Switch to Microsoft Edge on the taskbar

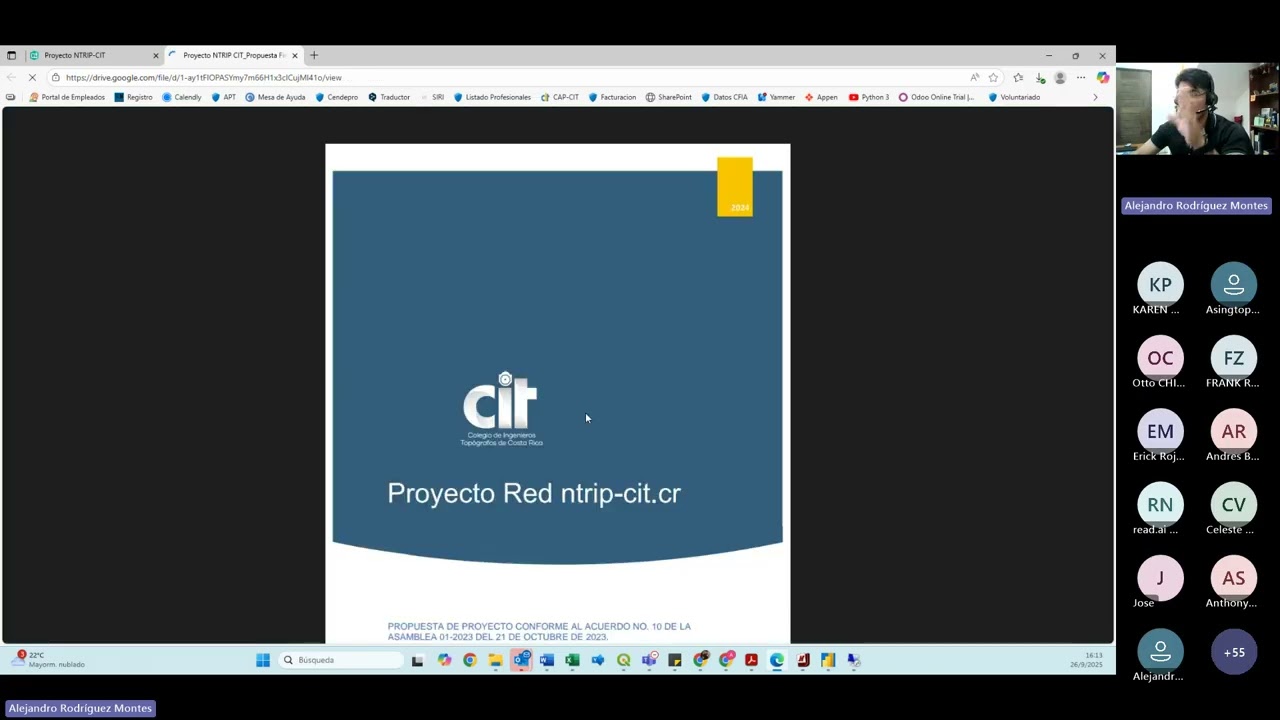pos(777,660)
